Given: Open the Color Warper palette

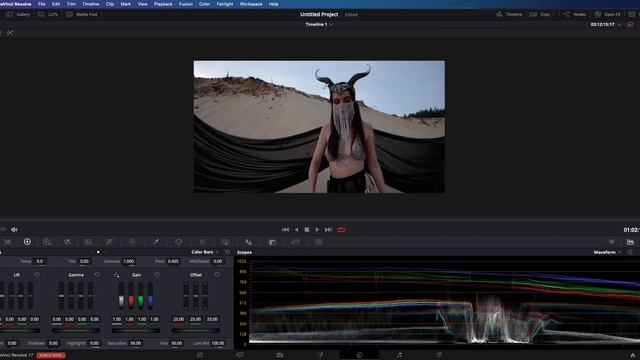Looking at the screenshot, I should 132,242.
